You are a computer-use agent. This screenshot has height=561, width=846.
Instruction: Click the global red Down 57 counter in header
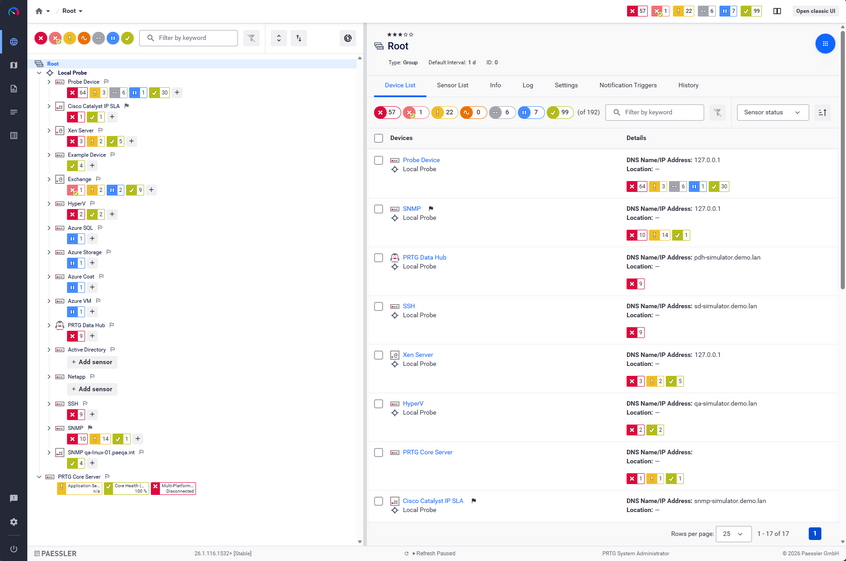[x=637, y=11]
